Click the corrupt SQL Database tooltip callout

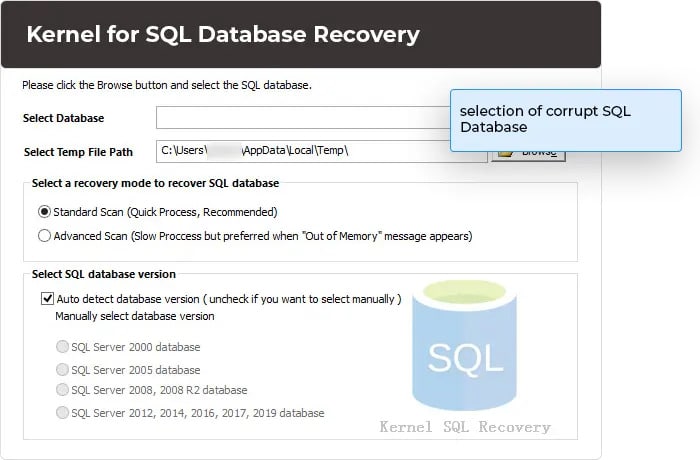coord(566,120)
